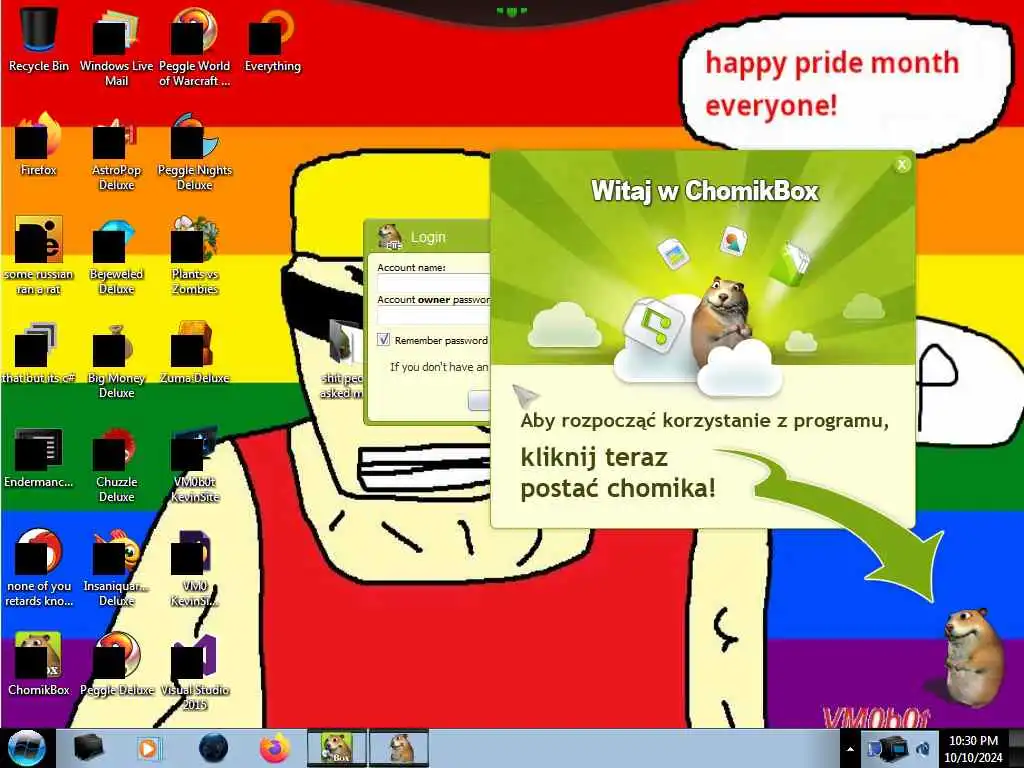
Task: Toggle the Remember password checkbox
Action: [x=383, y=340]
